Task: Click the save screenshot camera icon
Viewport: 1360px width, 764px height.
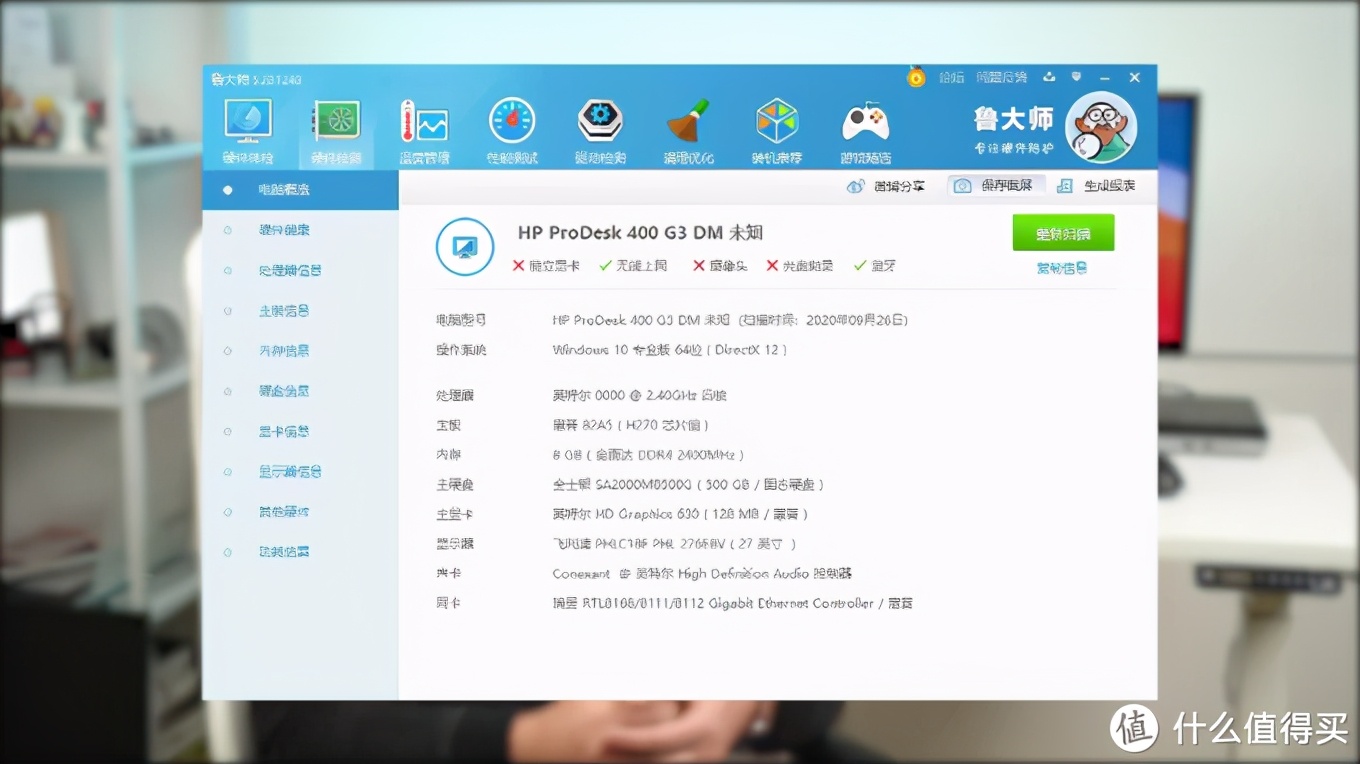Action: click(962, 186)
